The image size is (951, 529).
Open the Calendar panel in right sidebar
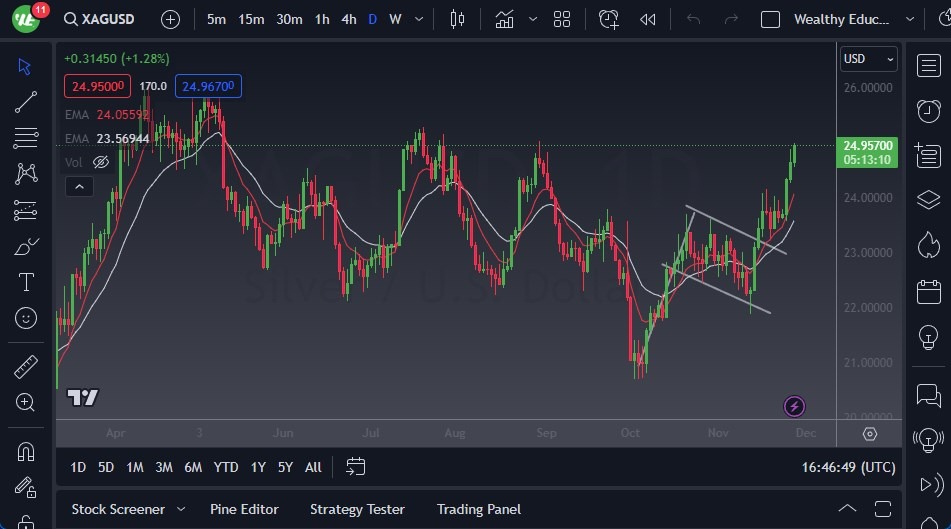point(928,292)
